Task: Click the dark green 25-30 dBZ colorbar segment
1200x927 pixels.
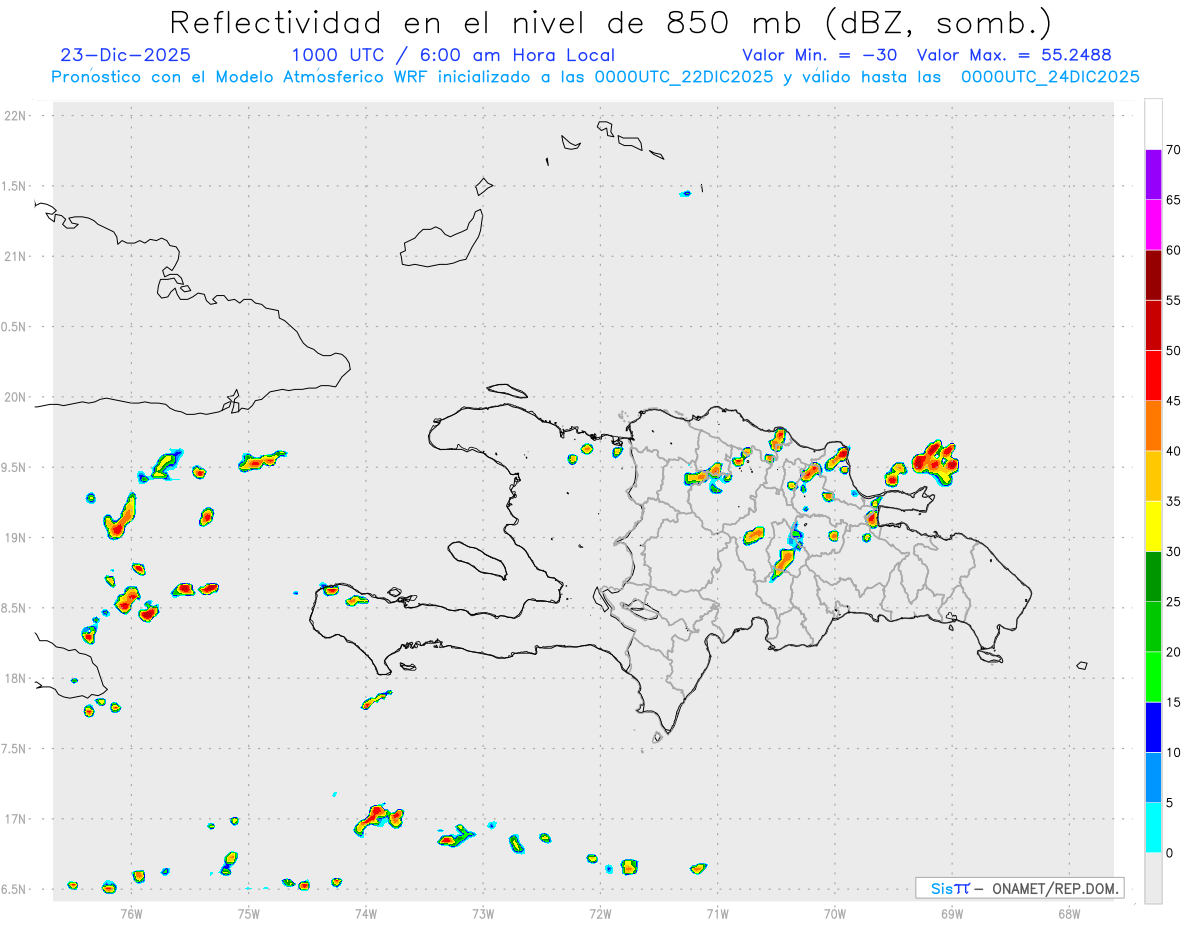Action: point(1153,576)
